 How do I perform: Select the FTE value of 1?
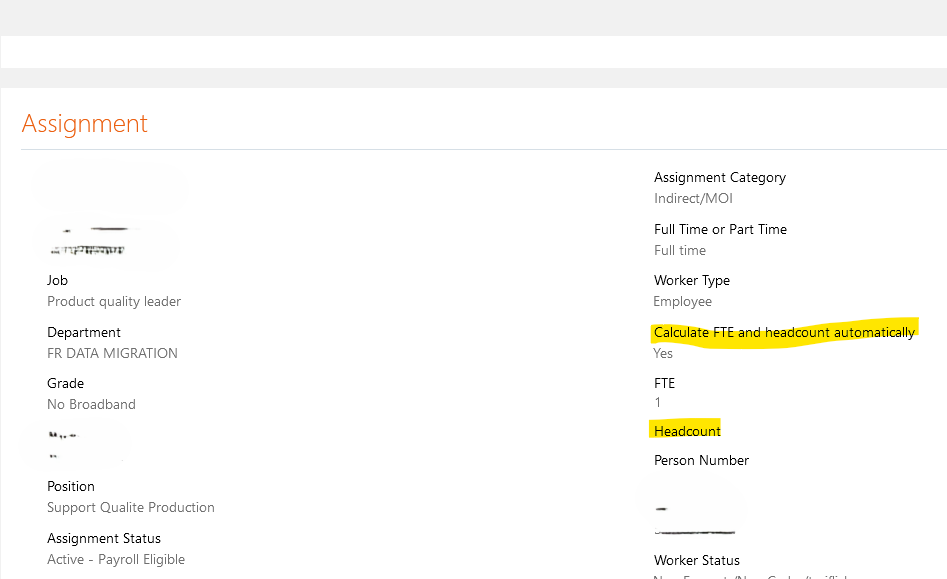click(657, 402)
